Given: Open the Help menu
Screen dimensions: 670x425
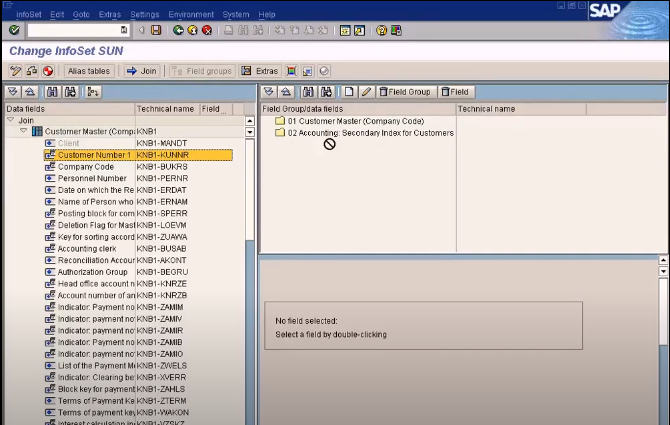Looking at the screenshot, I should pos(267,15).
